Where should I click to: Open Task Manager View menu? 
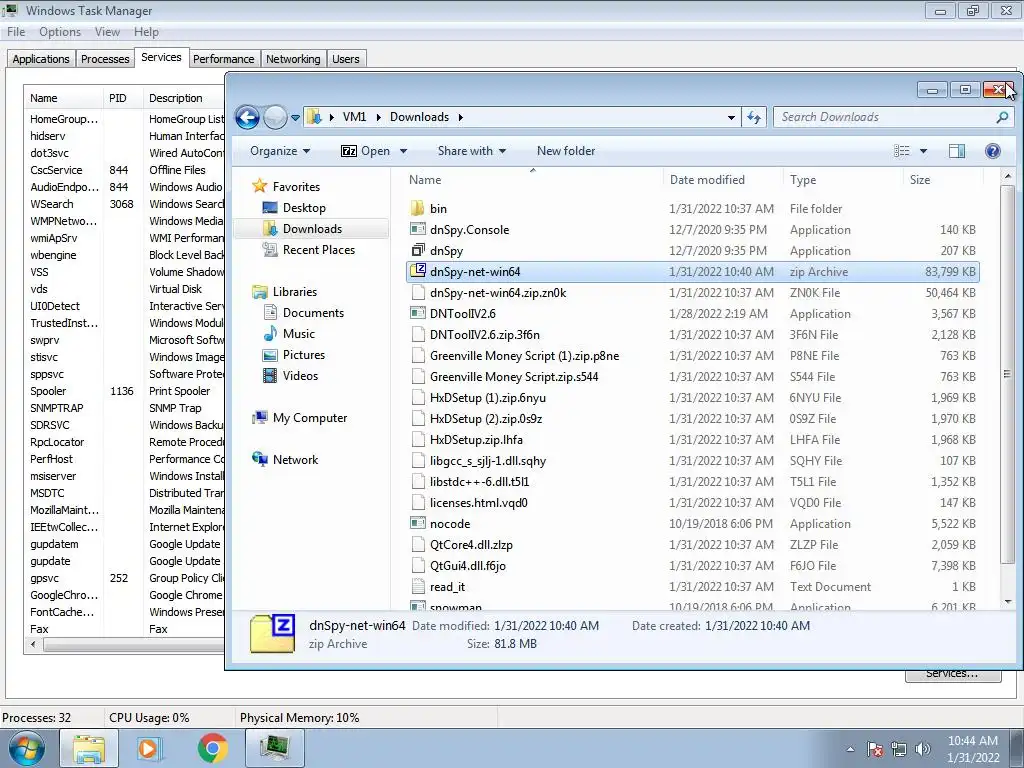pyautogui.click(x=107, y=32)
